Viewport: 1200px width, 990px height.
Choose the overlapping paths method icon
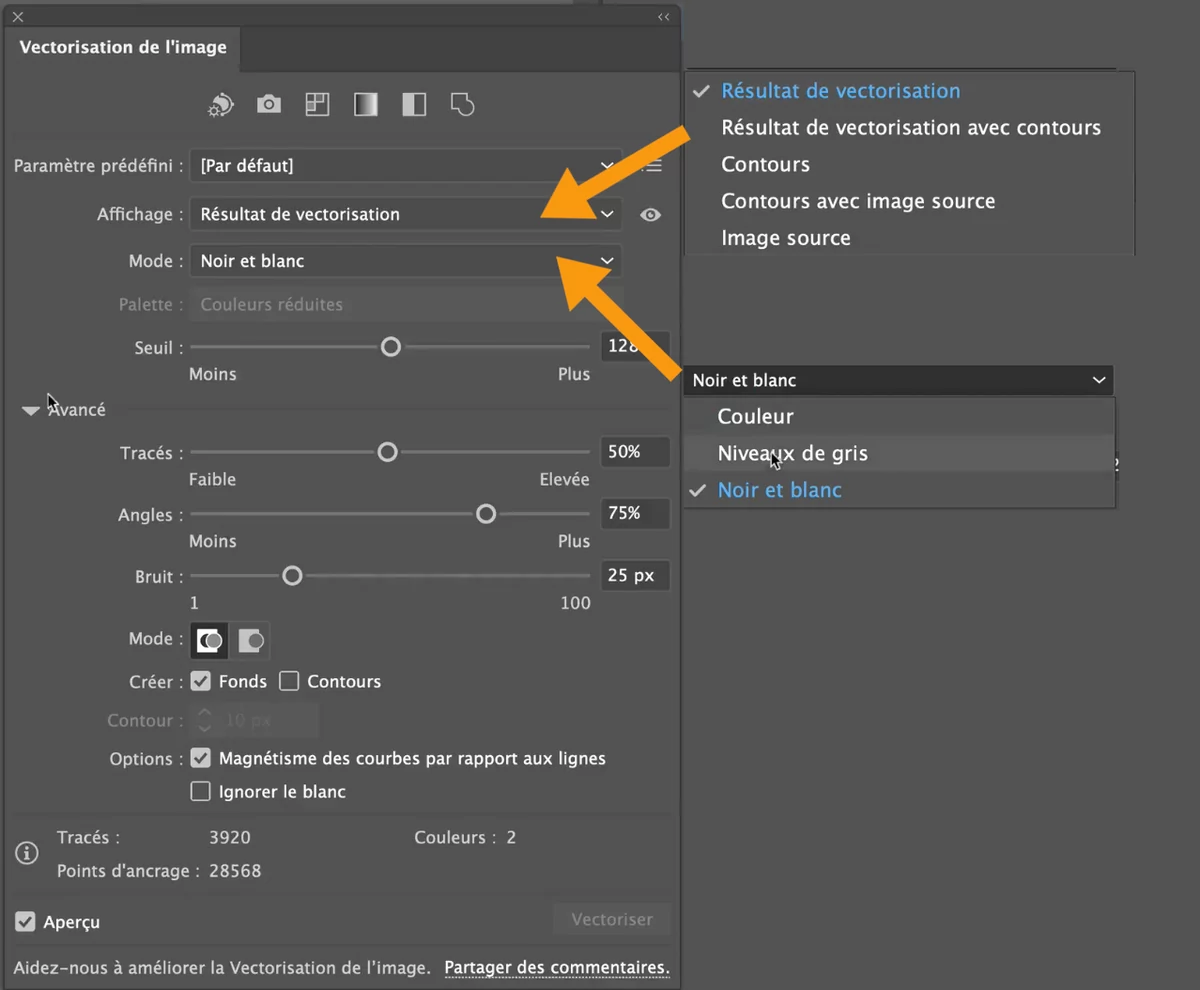[x=250, y=640]
